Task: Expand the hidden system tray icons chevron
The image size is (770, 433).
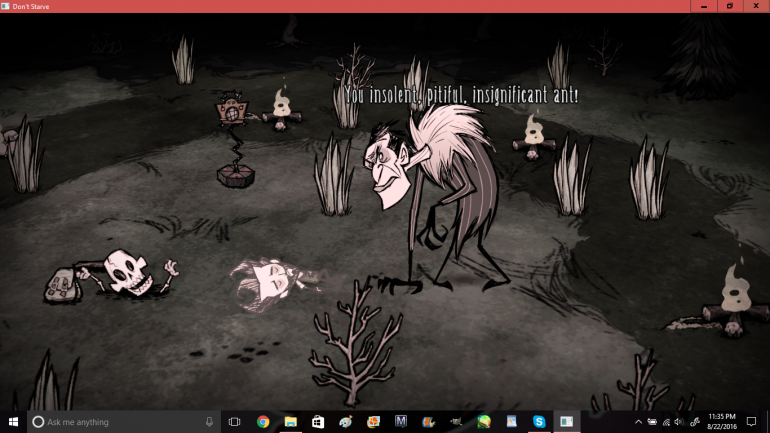Action: tap(638, 422)
